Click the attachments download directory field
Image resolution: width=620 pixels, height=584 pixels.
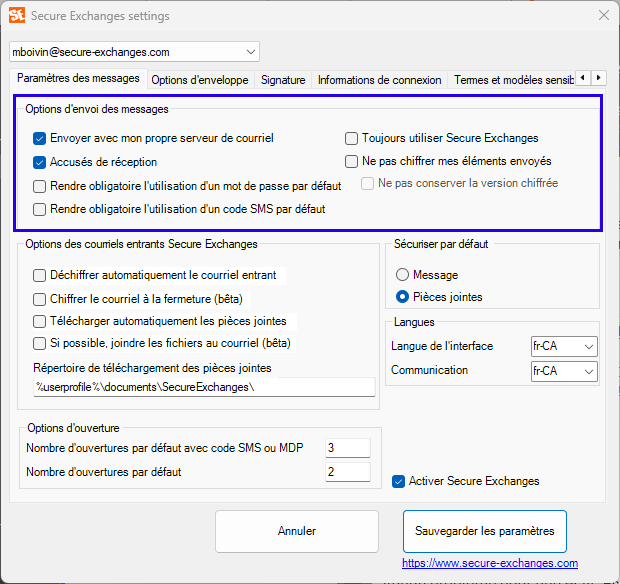[204, 387]
